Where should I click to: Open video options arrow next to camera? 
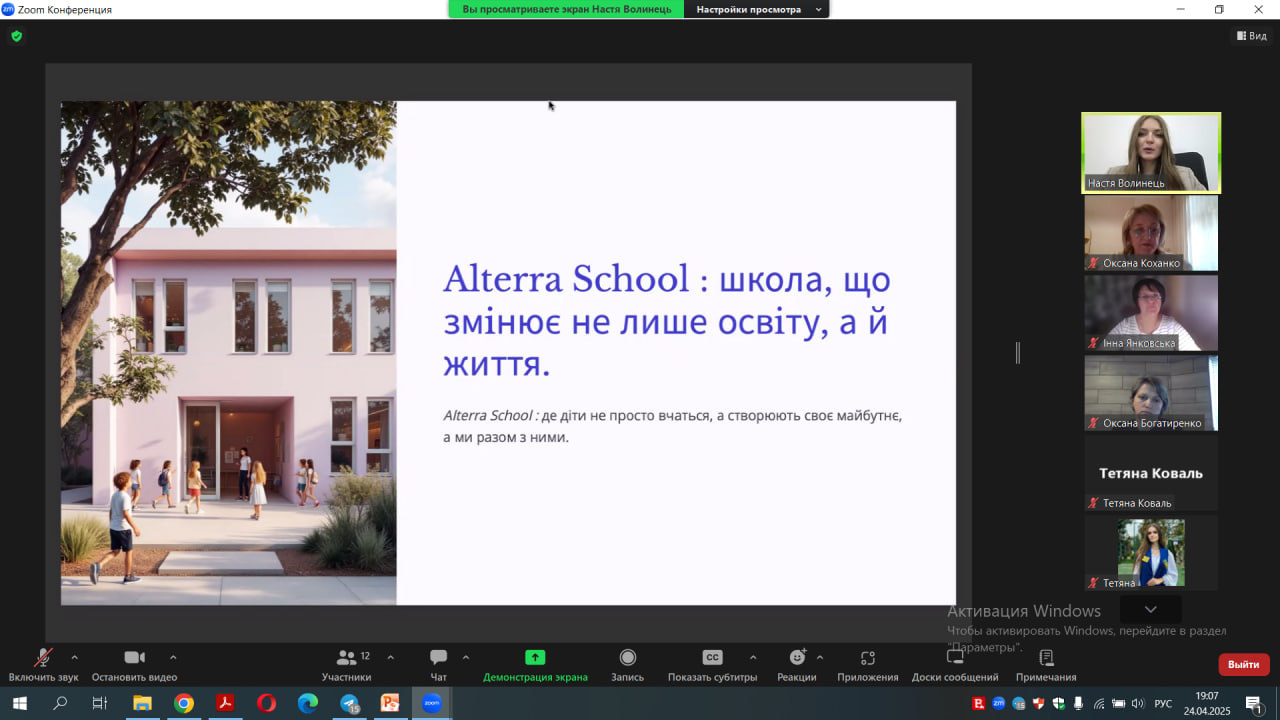(173, 657)
